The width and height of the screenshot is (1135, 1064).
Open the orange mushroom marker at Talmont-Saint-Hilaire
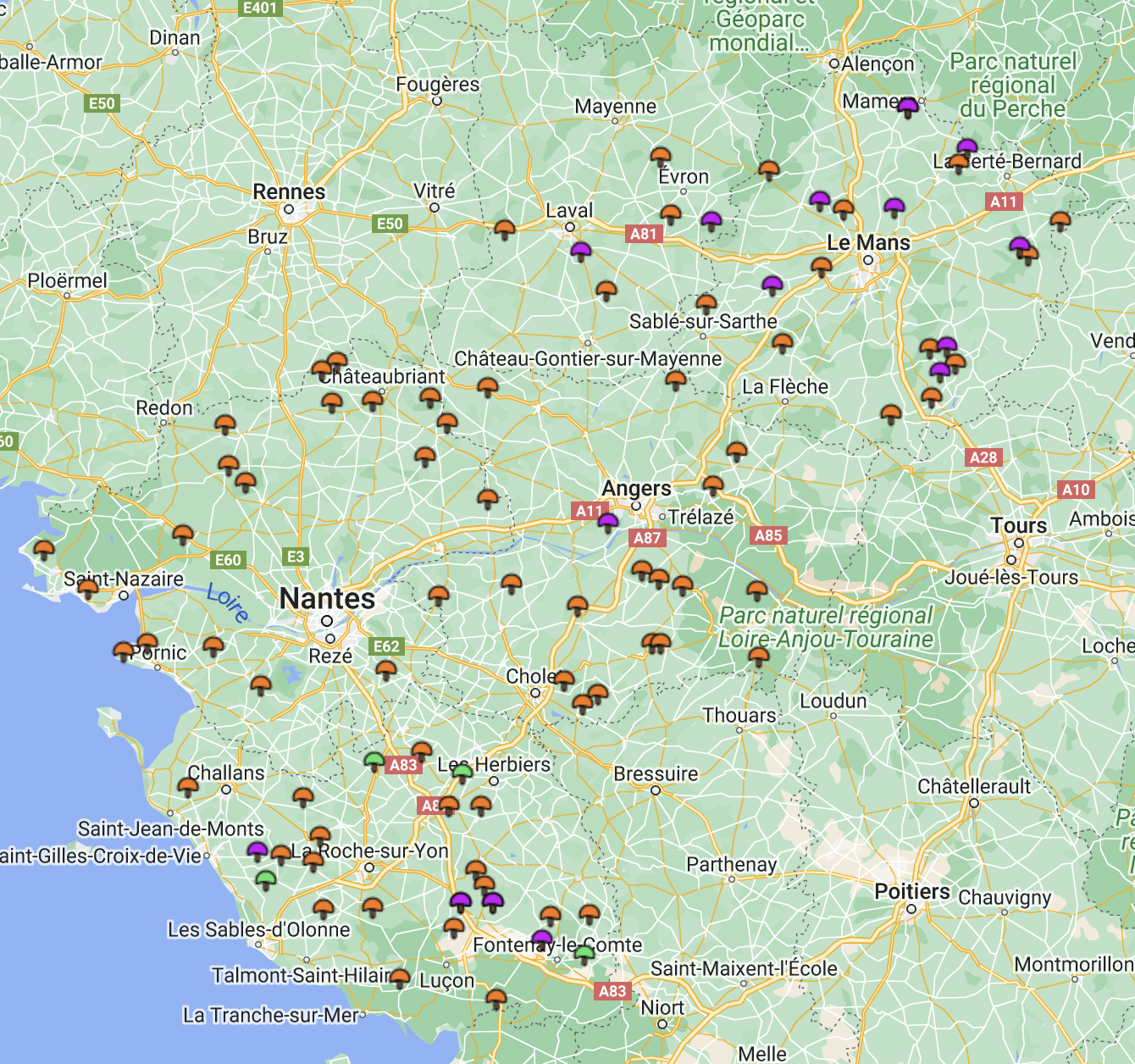pos(400,978)
